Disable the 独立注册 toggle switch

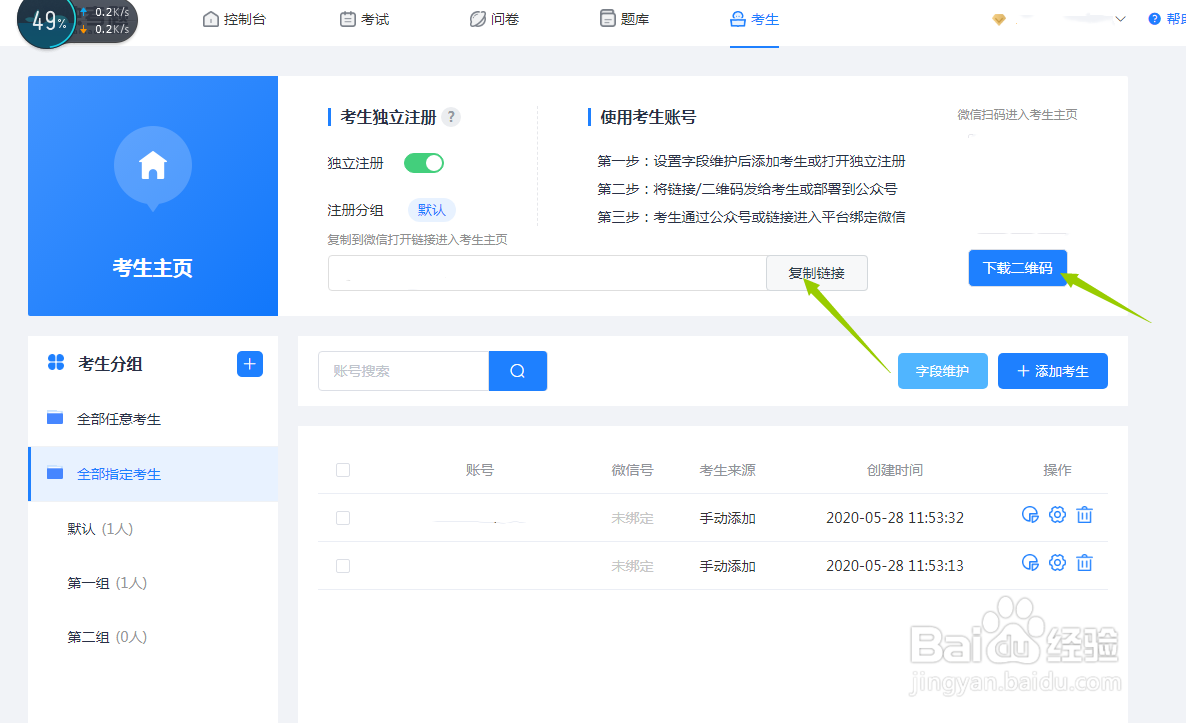[423, 162]
